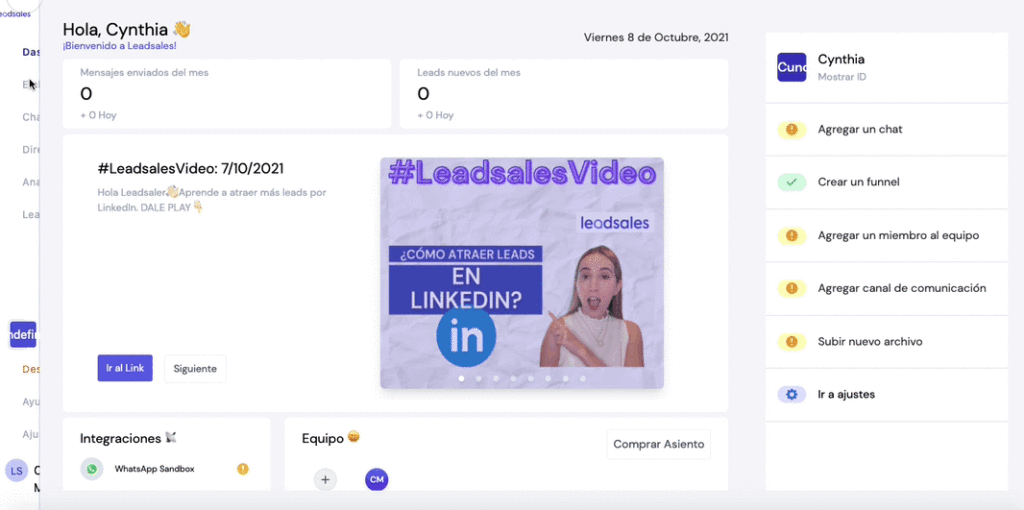
Task: Open Agregar un miembro al equipo
Action: [x=887, y=236]
